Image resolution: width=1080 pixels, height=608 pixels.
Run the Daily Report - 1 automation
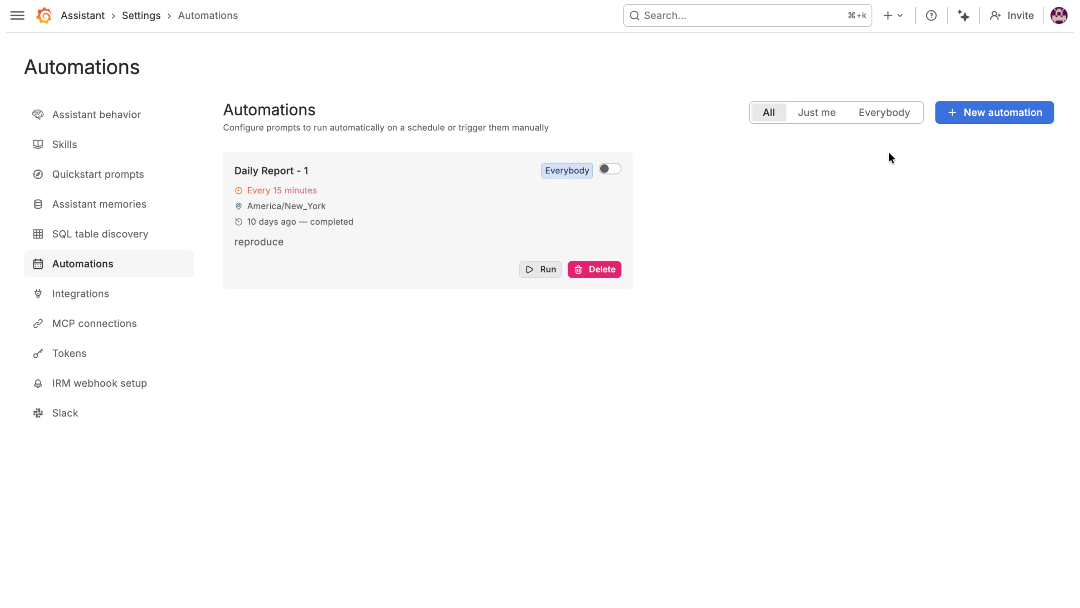pos(541,269)
